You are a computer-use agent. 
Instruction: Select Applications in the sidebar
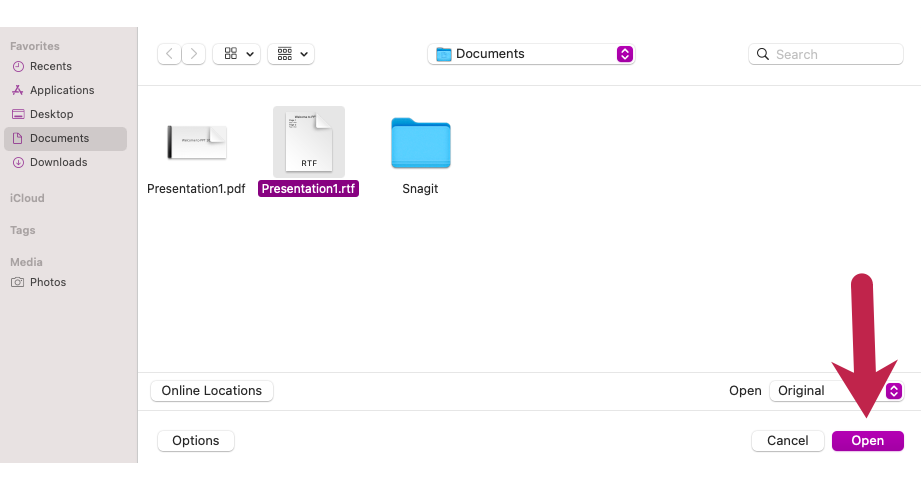(x=61, y=90)
